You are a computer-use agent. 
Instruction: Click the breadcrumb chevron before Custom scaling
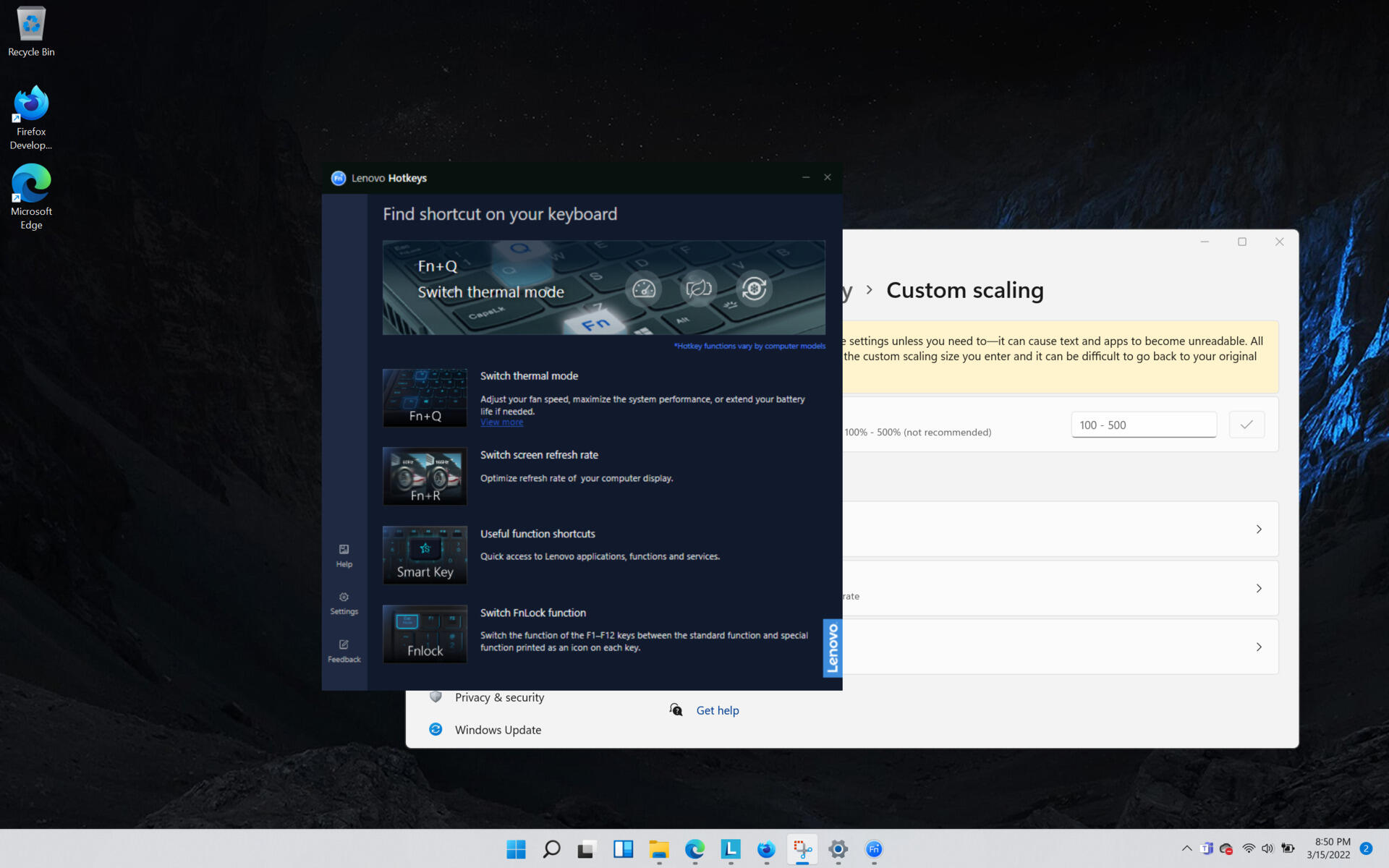(x=869, y=290)
